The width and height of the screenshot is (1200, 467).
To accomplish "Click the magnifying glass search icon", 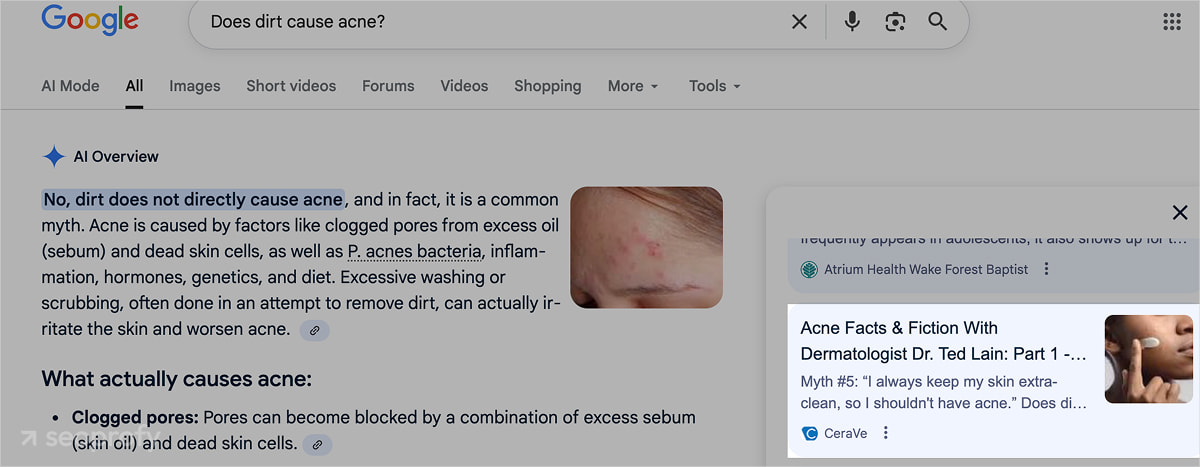I will click(x=937, y=22).
